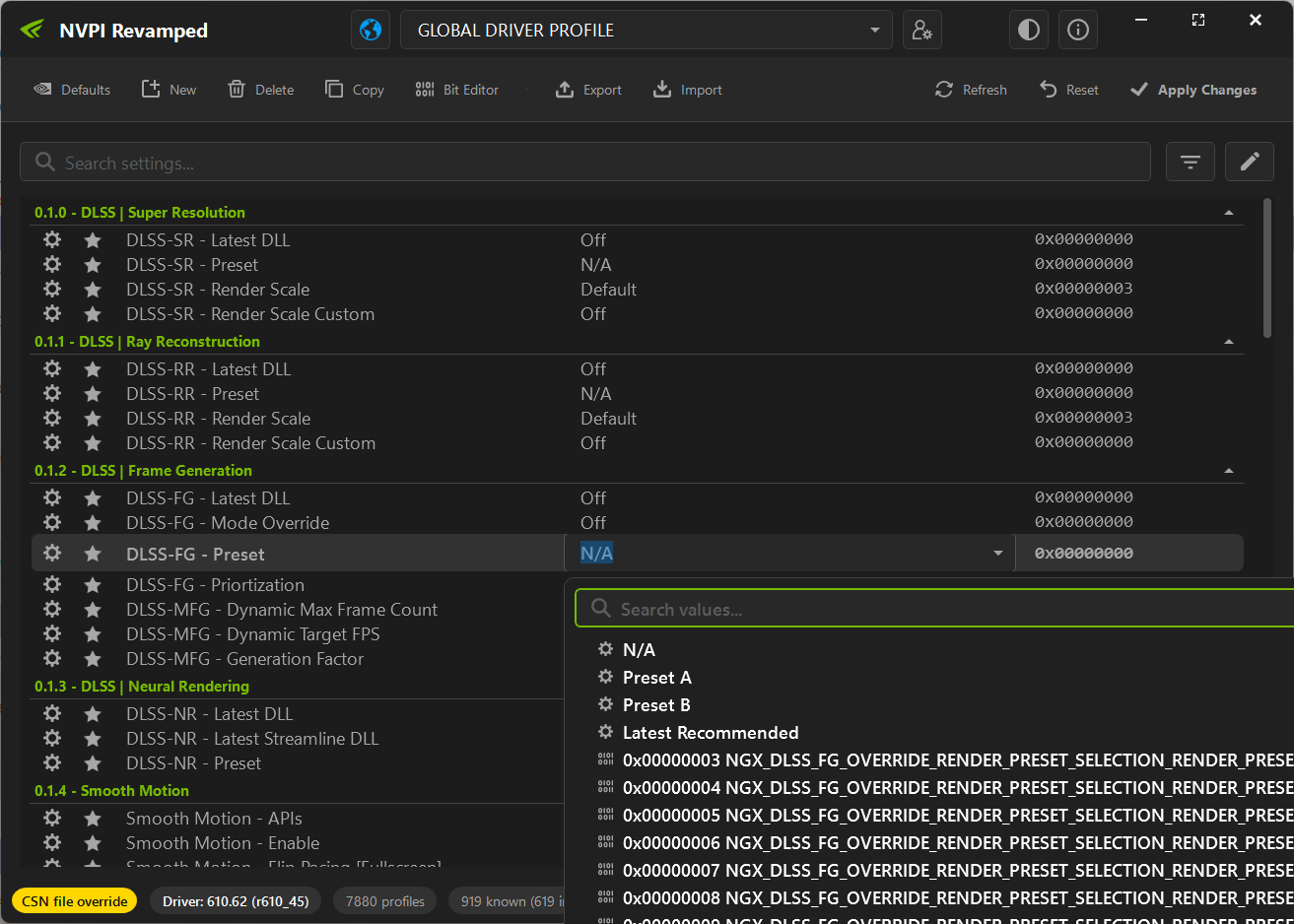
Task: Click the Delete profile button
Action: pos(261,90)
